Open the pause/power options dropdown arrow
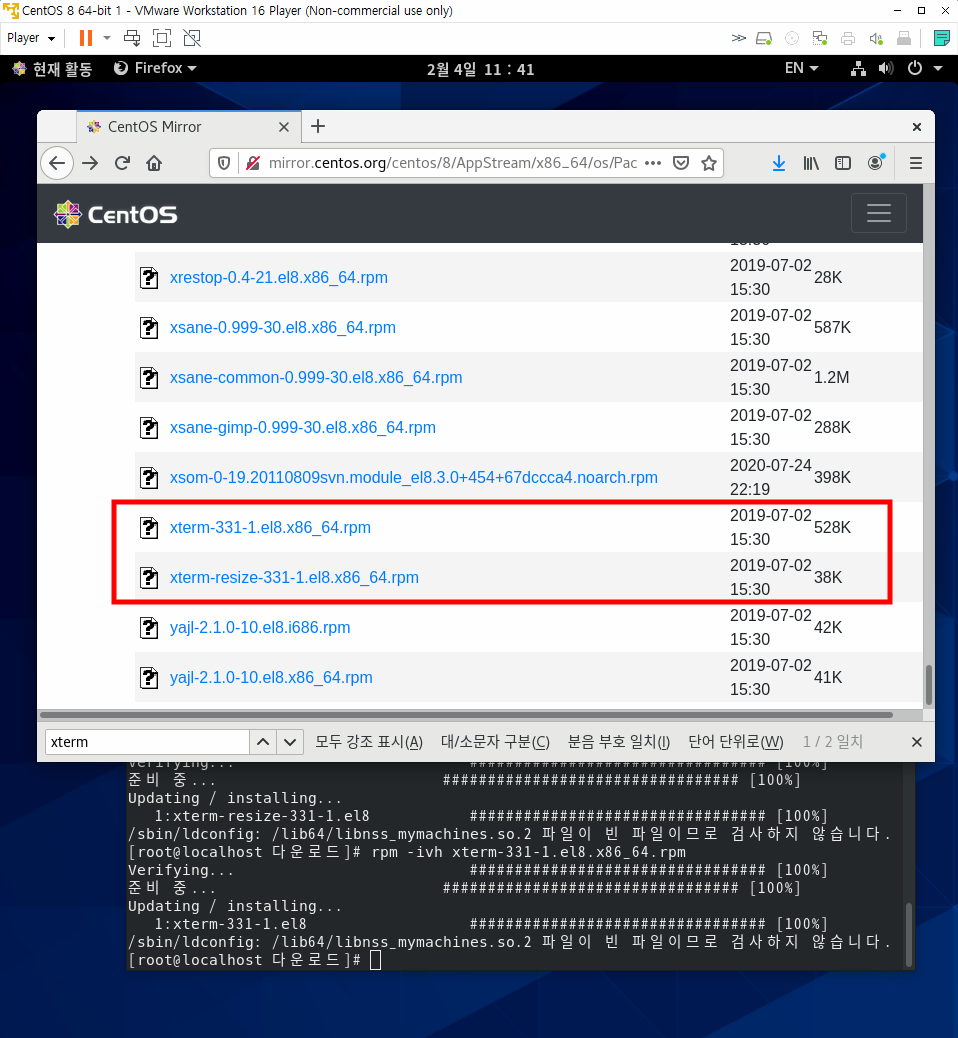958x1038 pixels. (107, 38)
